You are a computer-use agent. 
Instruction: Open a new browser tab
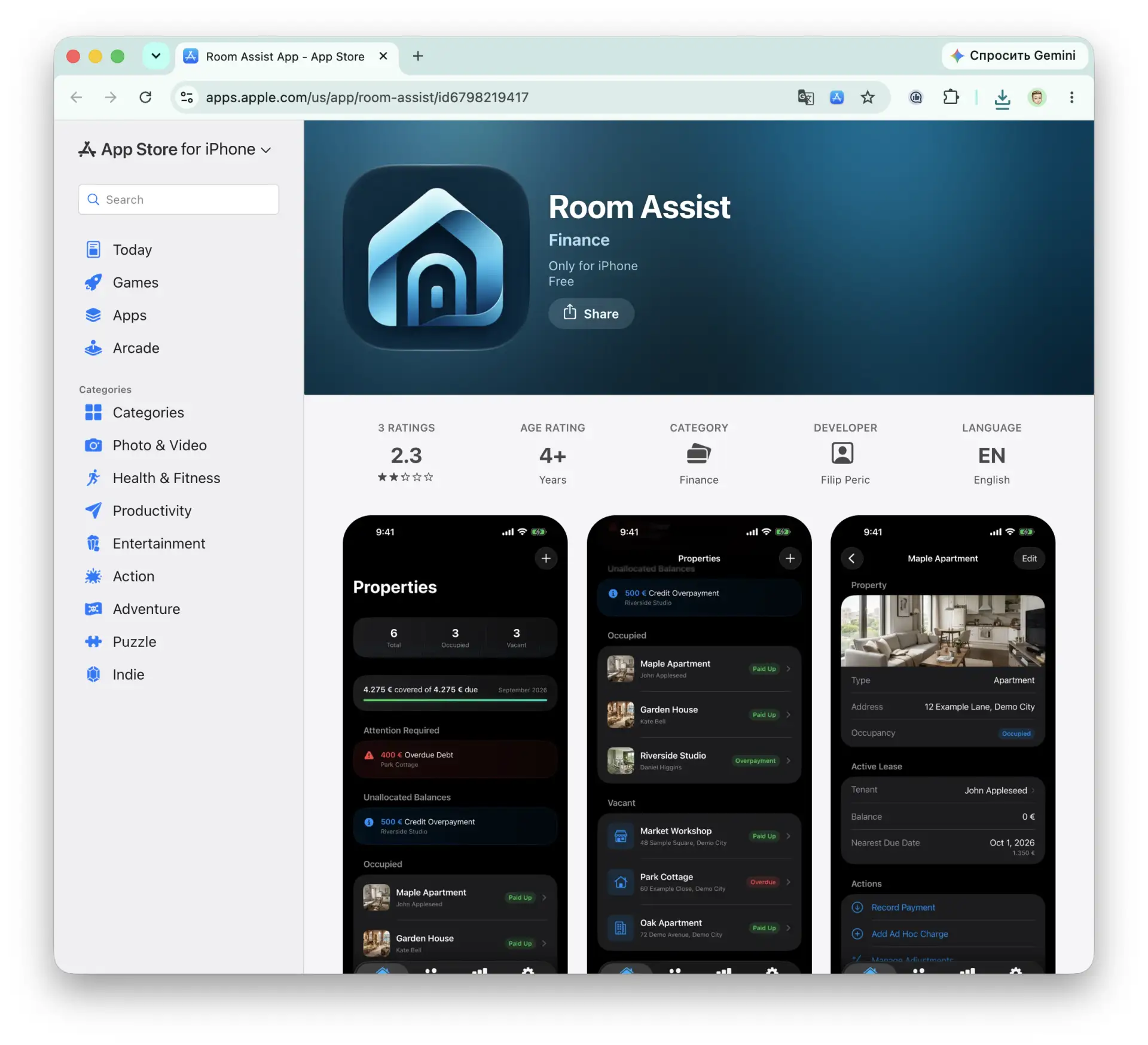pyautogui.click(x=418, y=56)
